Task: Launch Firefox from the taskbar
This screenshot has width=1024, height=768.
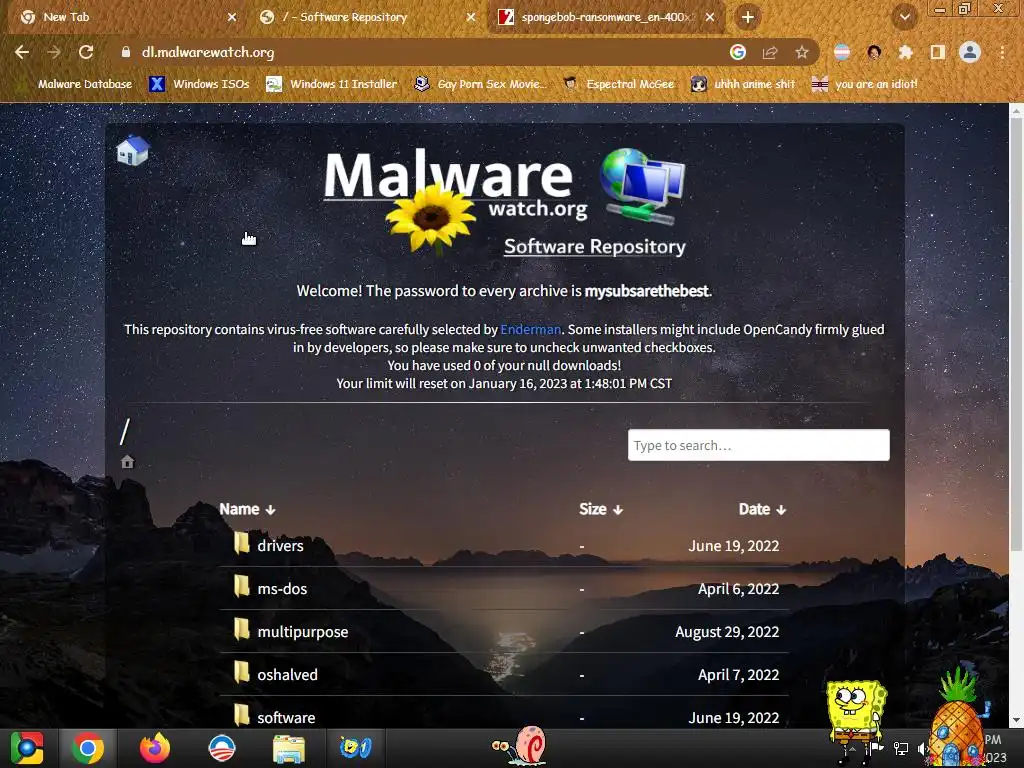Action: [x=155, y=748]
